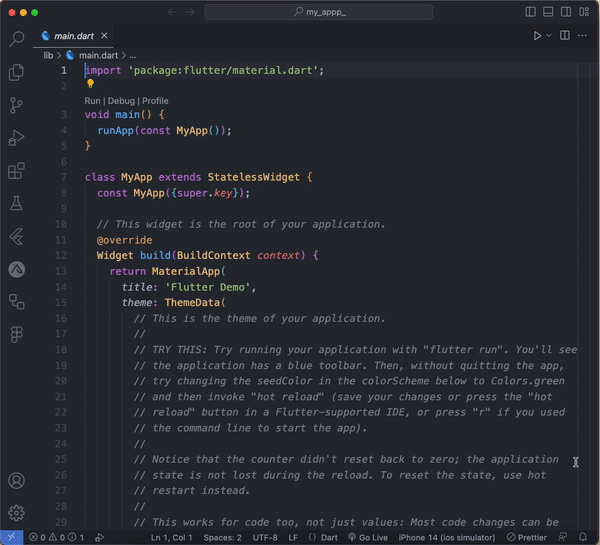
Task: Click the lightbulb code action icon
Action: (90, 83)
